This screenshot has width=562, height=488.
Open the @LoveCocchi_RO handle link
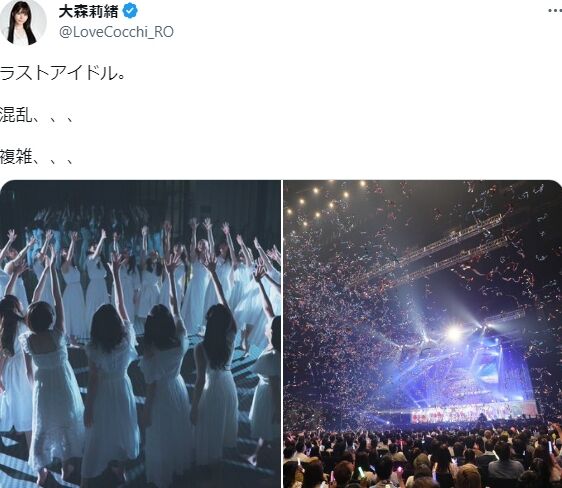pos(116,32)
